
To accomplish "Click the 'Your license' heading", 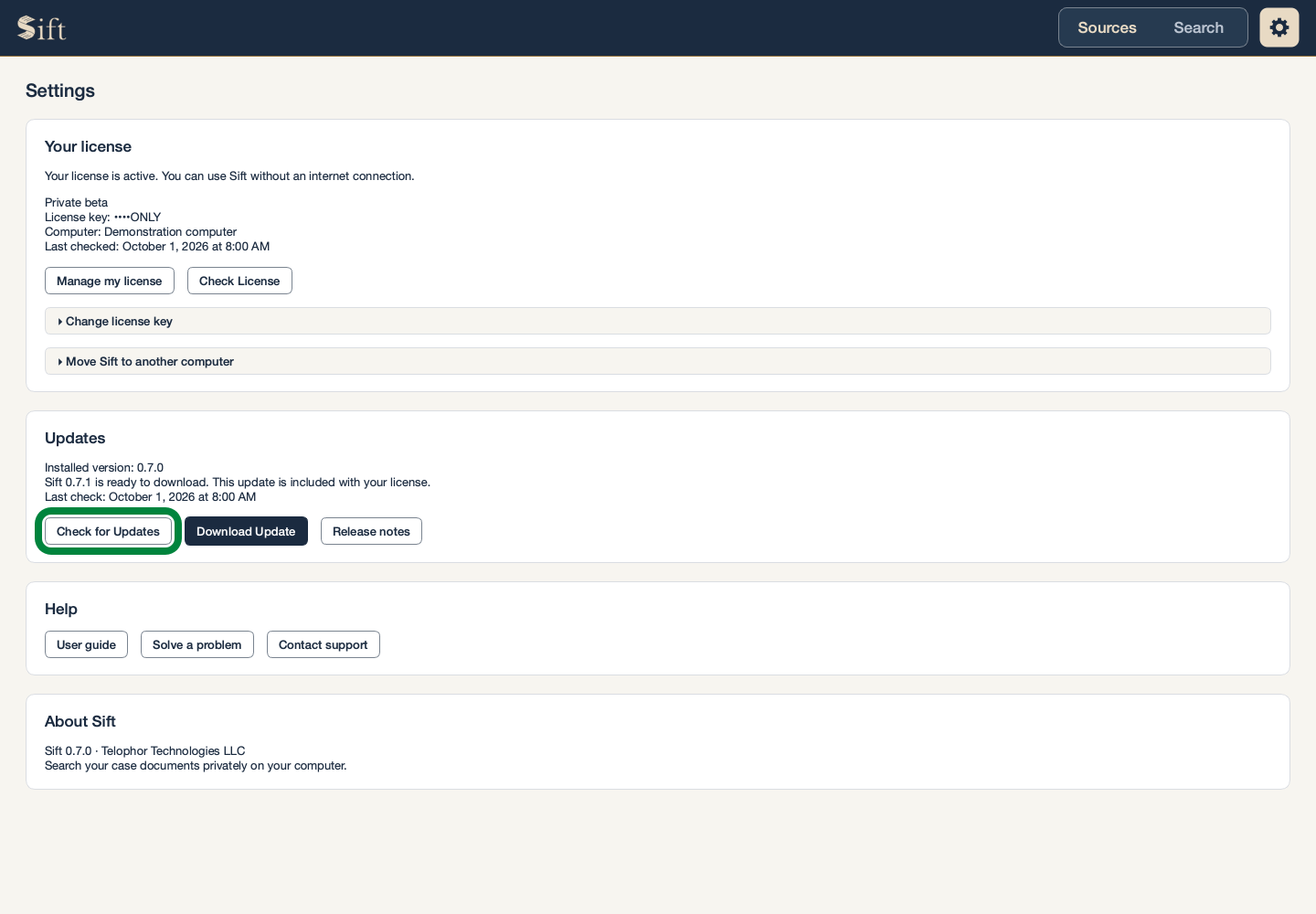I will tap(88, 146).
